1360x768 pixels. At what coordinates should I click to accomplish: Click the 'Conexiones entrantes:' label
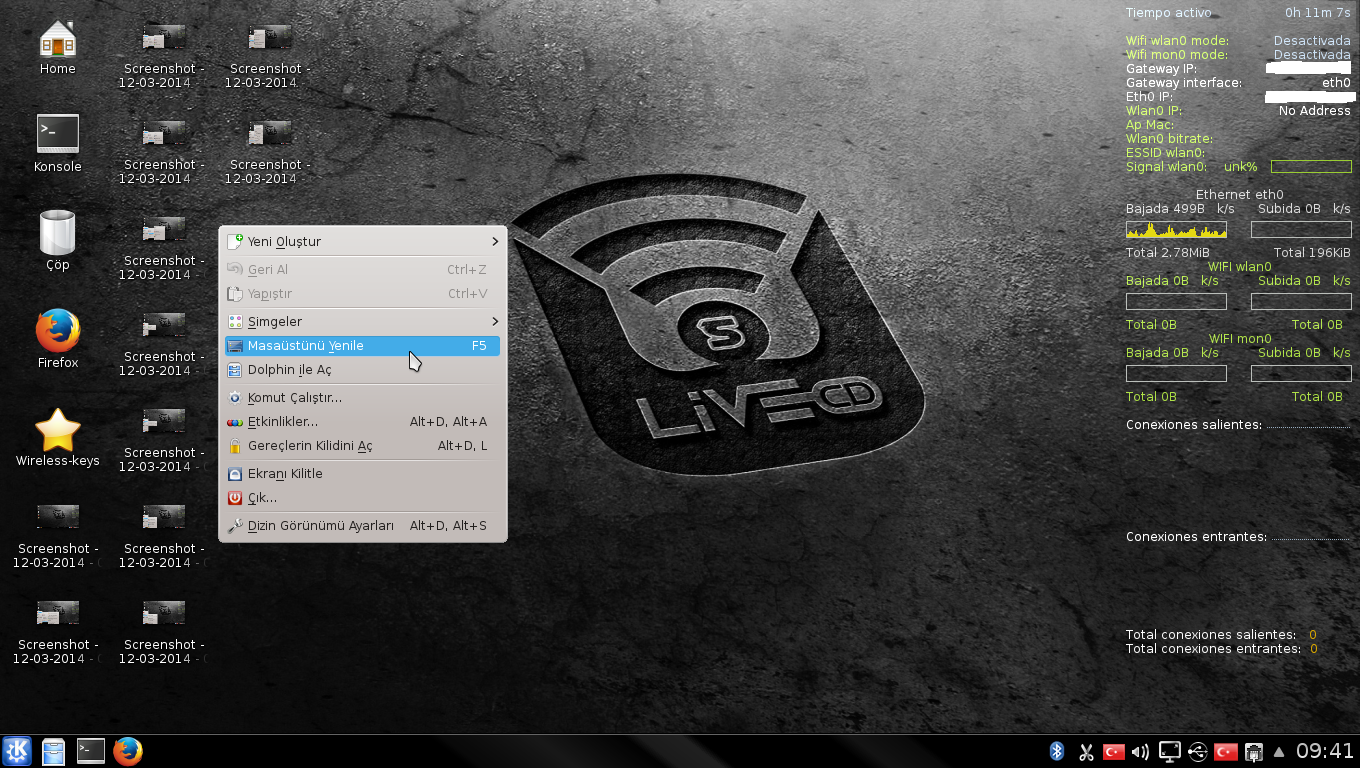pyautogui.click(x=1196, y=537)
